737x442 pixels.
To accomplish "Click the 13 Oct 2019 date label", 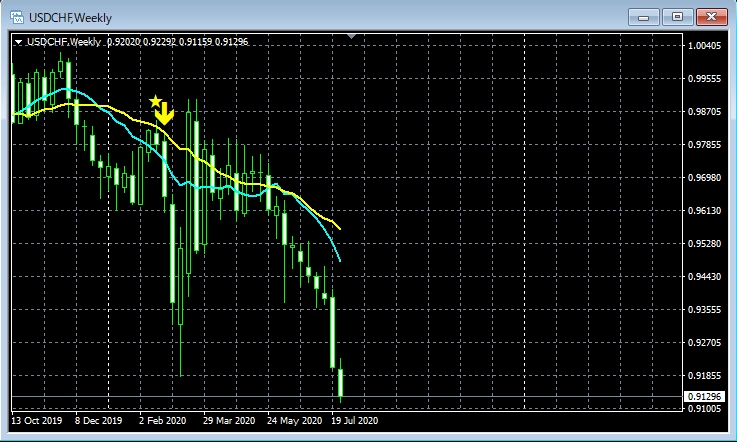I will [37, 421].
